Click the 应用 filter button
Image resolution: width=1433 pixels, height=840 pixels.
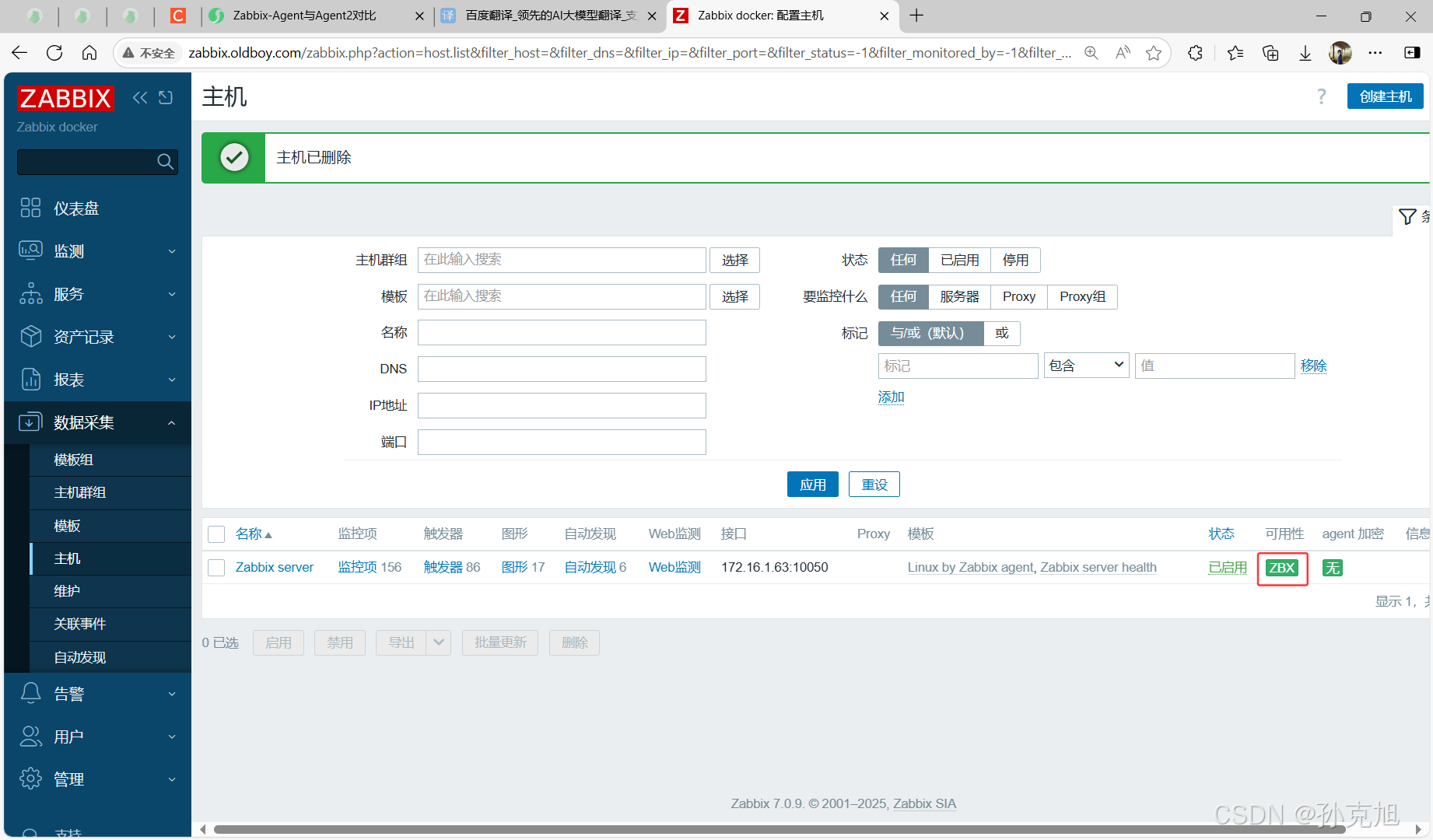click(813, 485)
